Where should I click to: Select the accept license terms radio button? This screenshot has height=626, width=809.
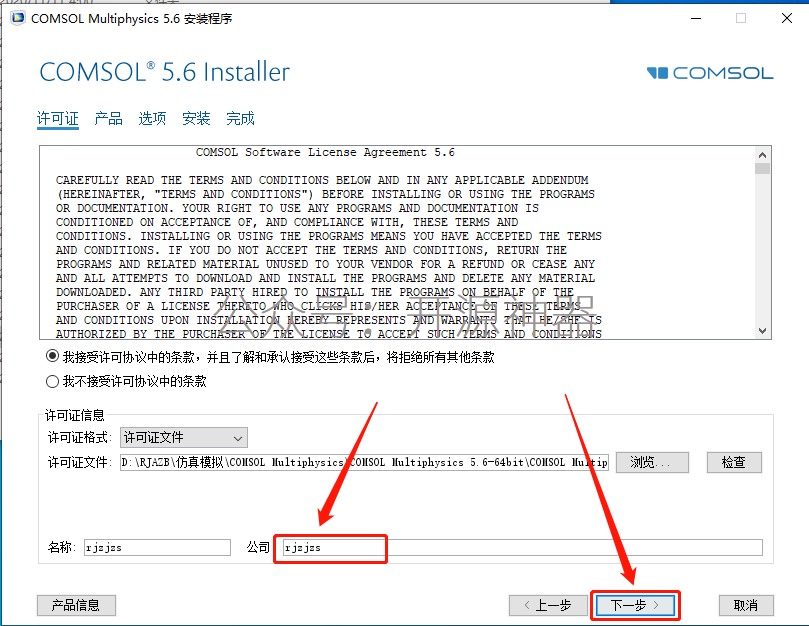click(x=52, y=357)
